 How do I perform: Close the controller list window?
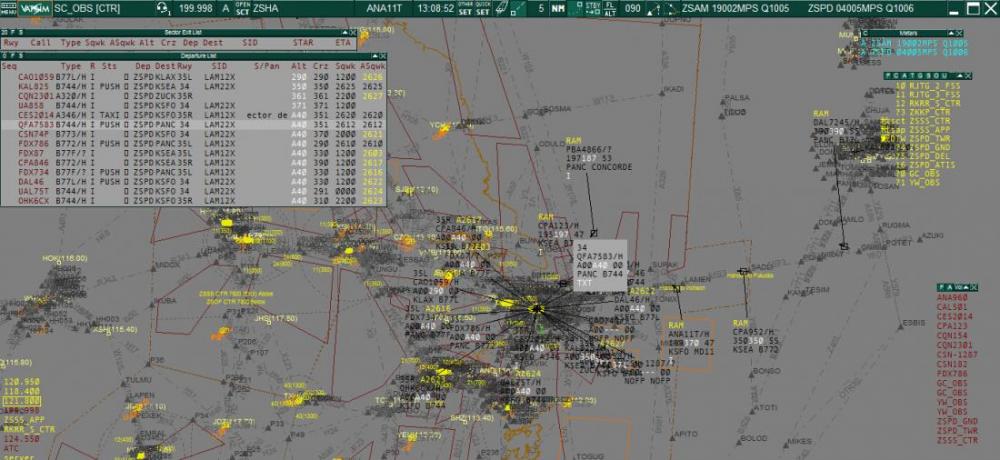[x=968, y=75]
